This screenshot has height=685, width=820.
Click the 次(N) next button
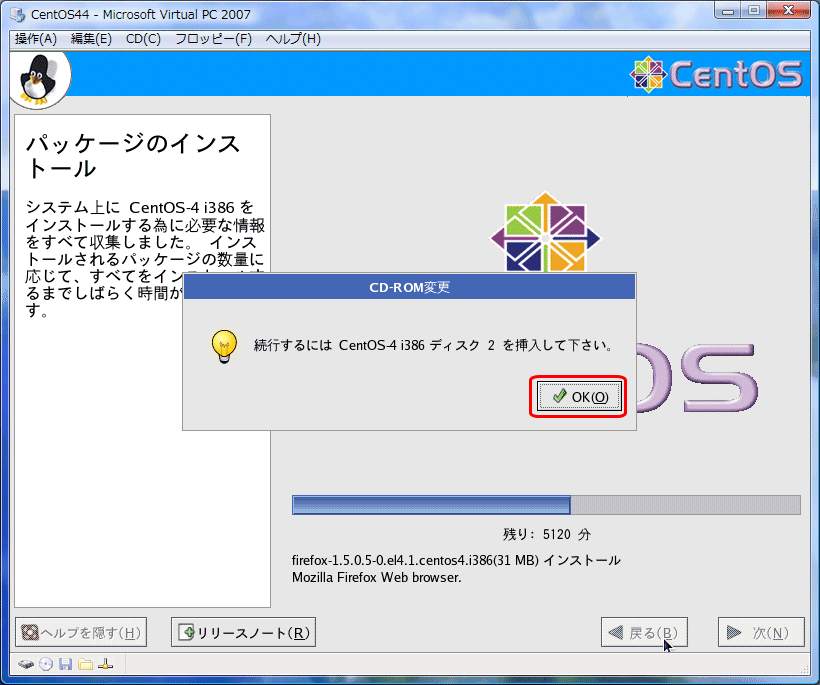(x=761, y=633)
